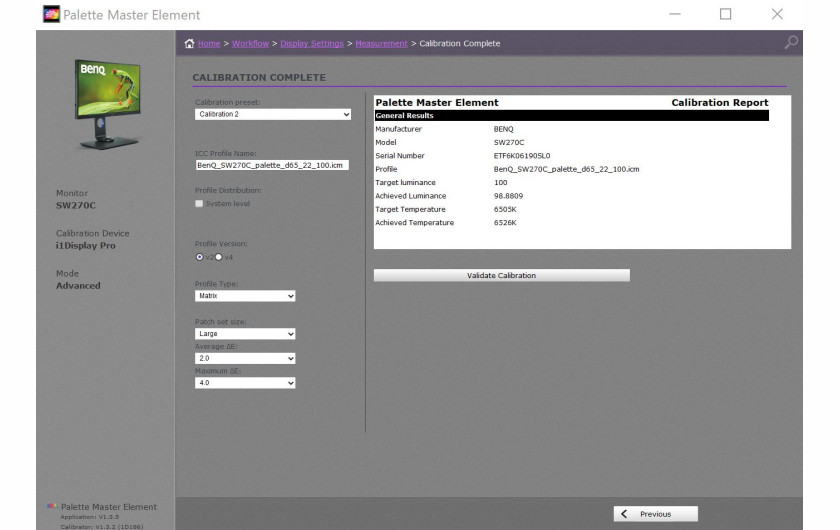The height and width of the screenshot is (530, 840).
Task: Open Display Settings breadcrumb link
Action: (x=312, y=43)
